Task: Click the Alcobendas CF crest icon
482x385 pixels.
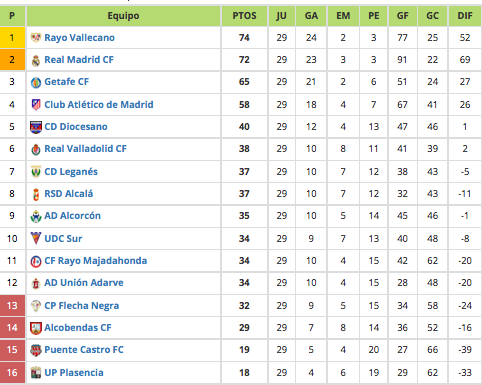Action: [x=36, y=328]
